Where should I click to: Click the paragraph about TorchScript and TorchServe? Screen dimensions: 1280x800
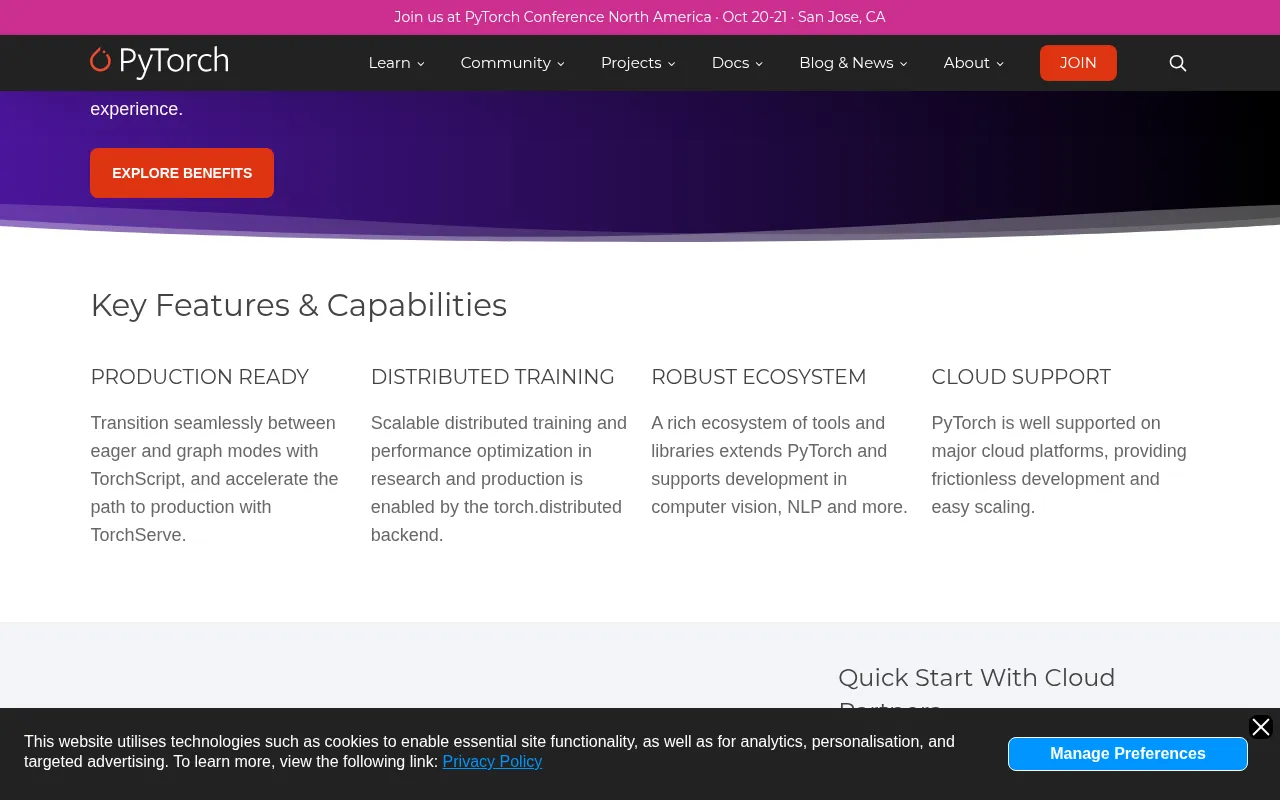(216, 479)
